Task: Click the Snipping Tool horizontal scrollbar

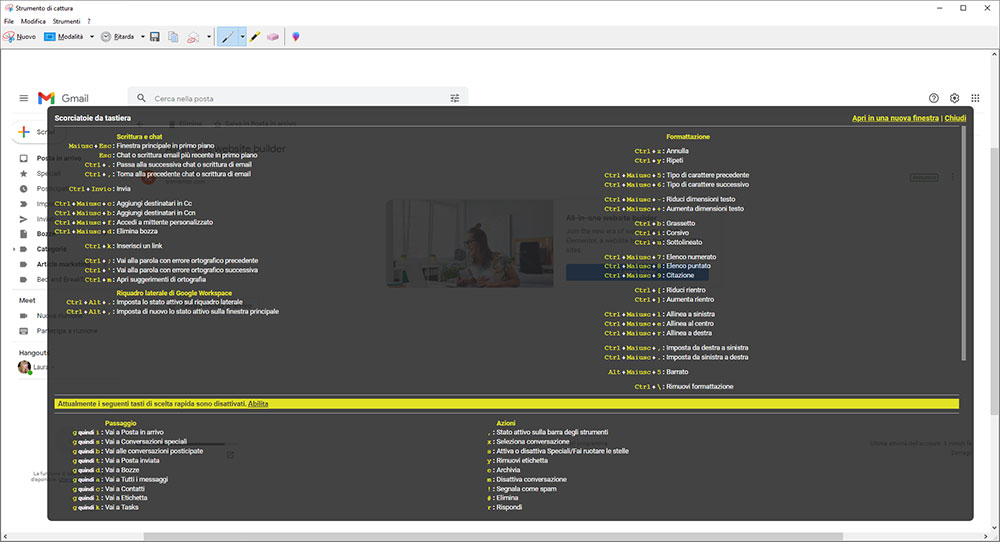Action: tap(493, 536)
